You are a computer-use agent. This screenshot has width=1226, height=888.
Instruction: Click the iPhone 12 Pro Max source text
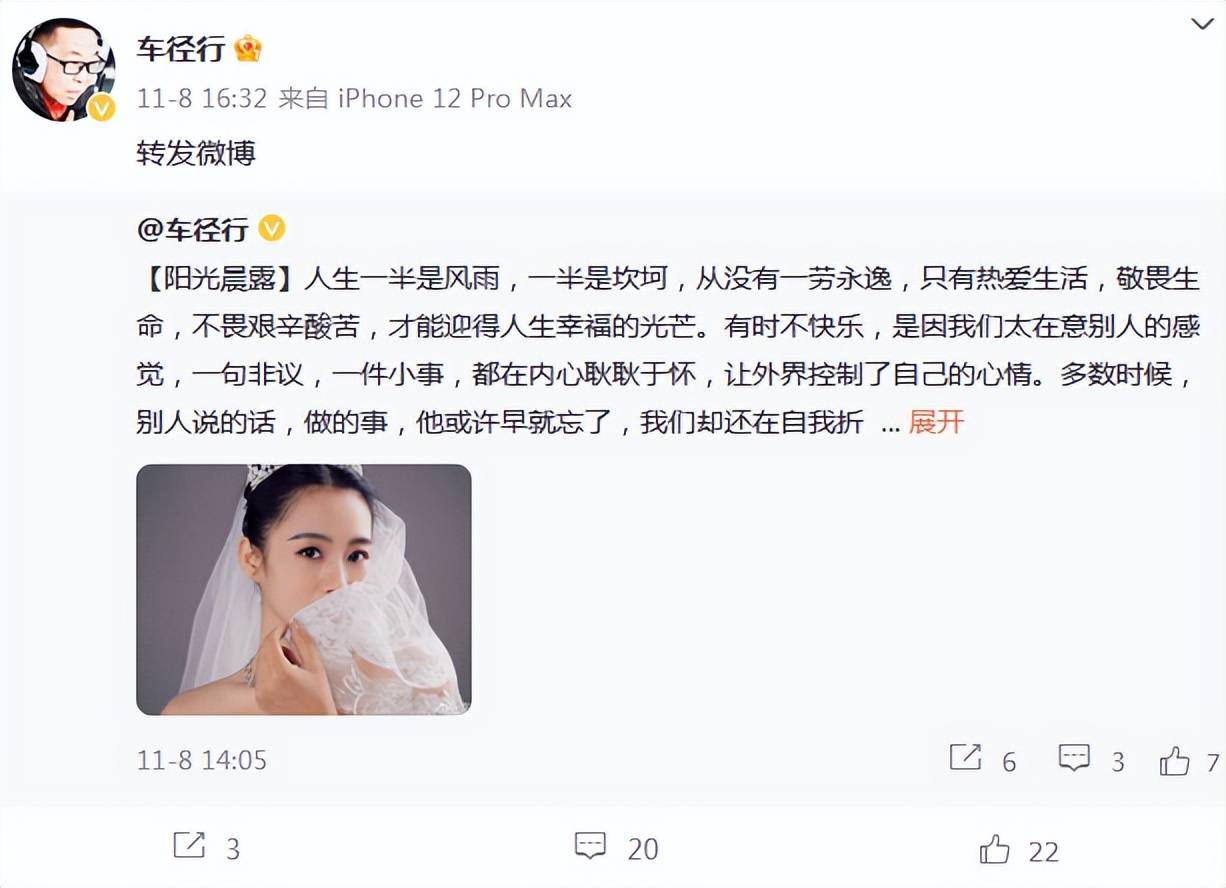tap(455, 98)
